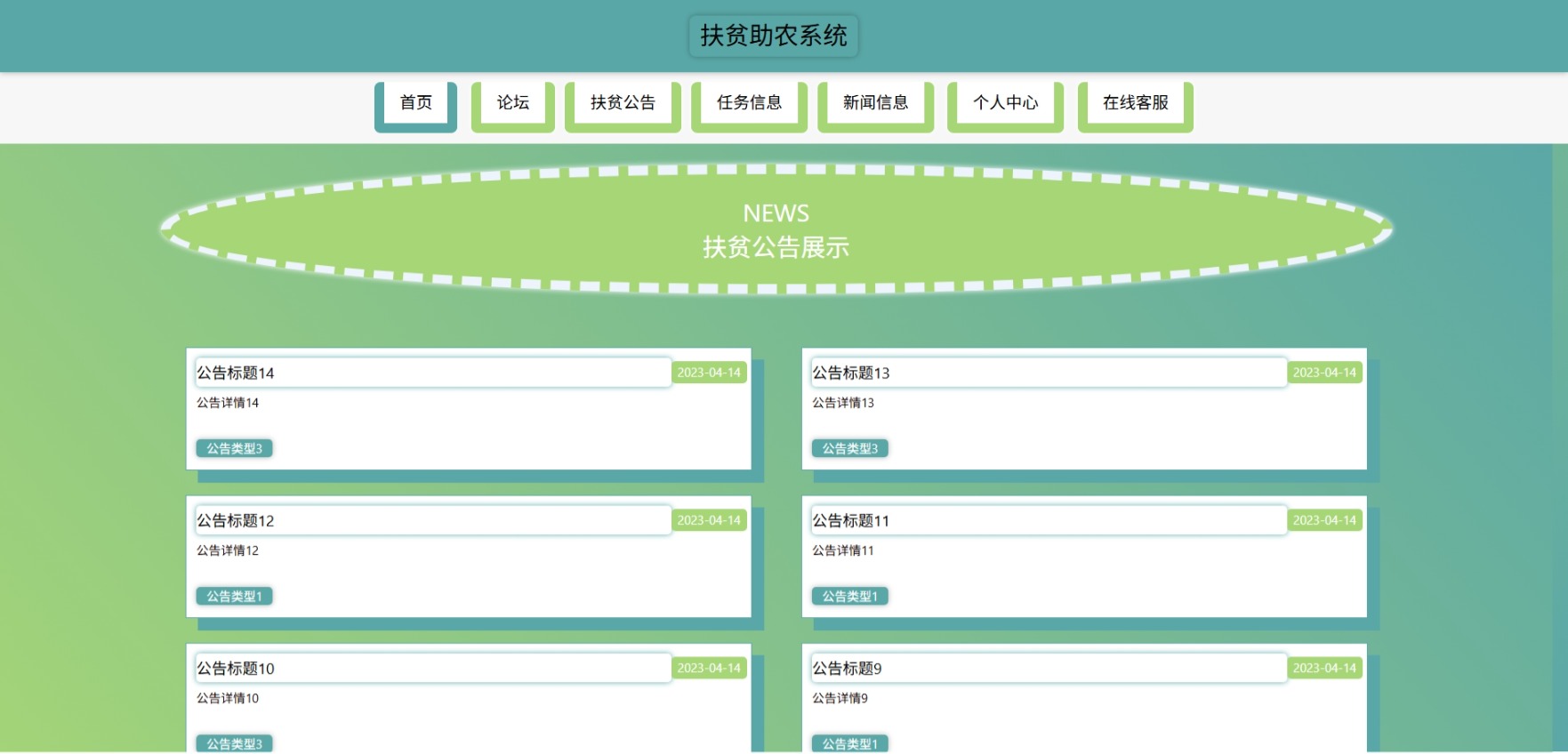Image resolution: width=1568 pixels, height=754 pixels.
Task: Click the 公告类型1 tag under 公告详情12
Action: point(235,596)
